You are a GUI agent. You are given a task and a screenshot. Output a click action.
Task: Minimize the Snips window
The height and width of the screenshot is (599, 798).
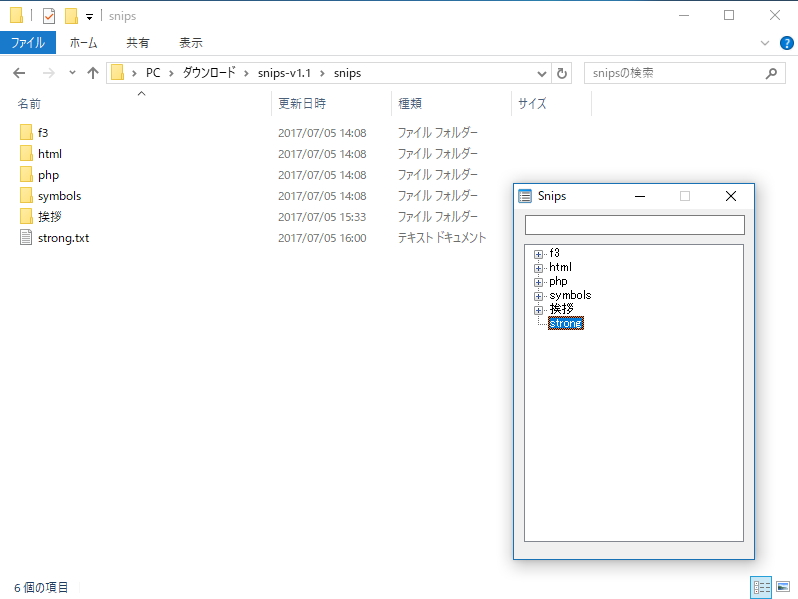click(x=640, y=196)
